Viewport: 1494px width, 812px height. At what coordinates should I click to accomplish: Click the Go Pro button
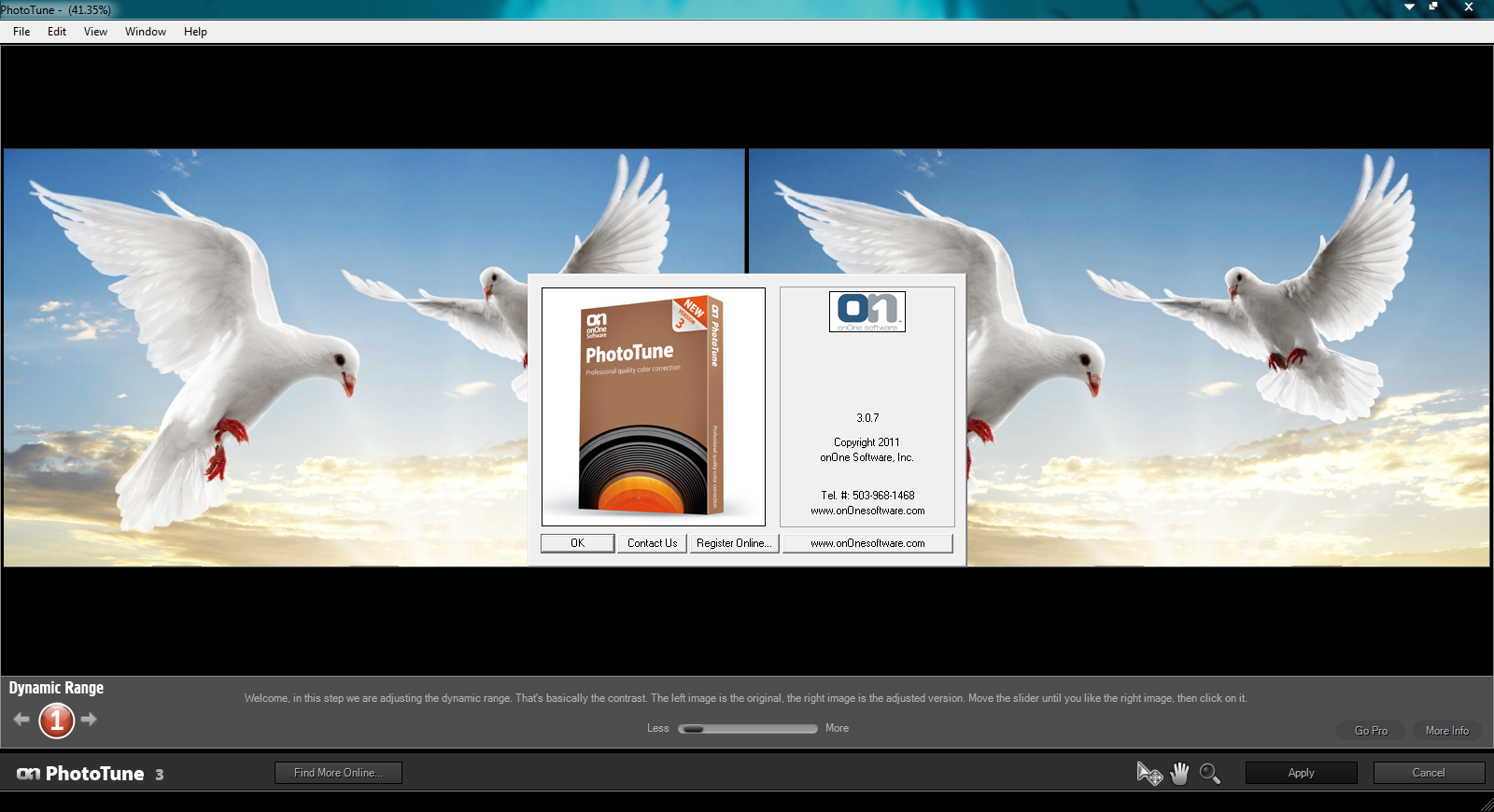coord(1371,731)
